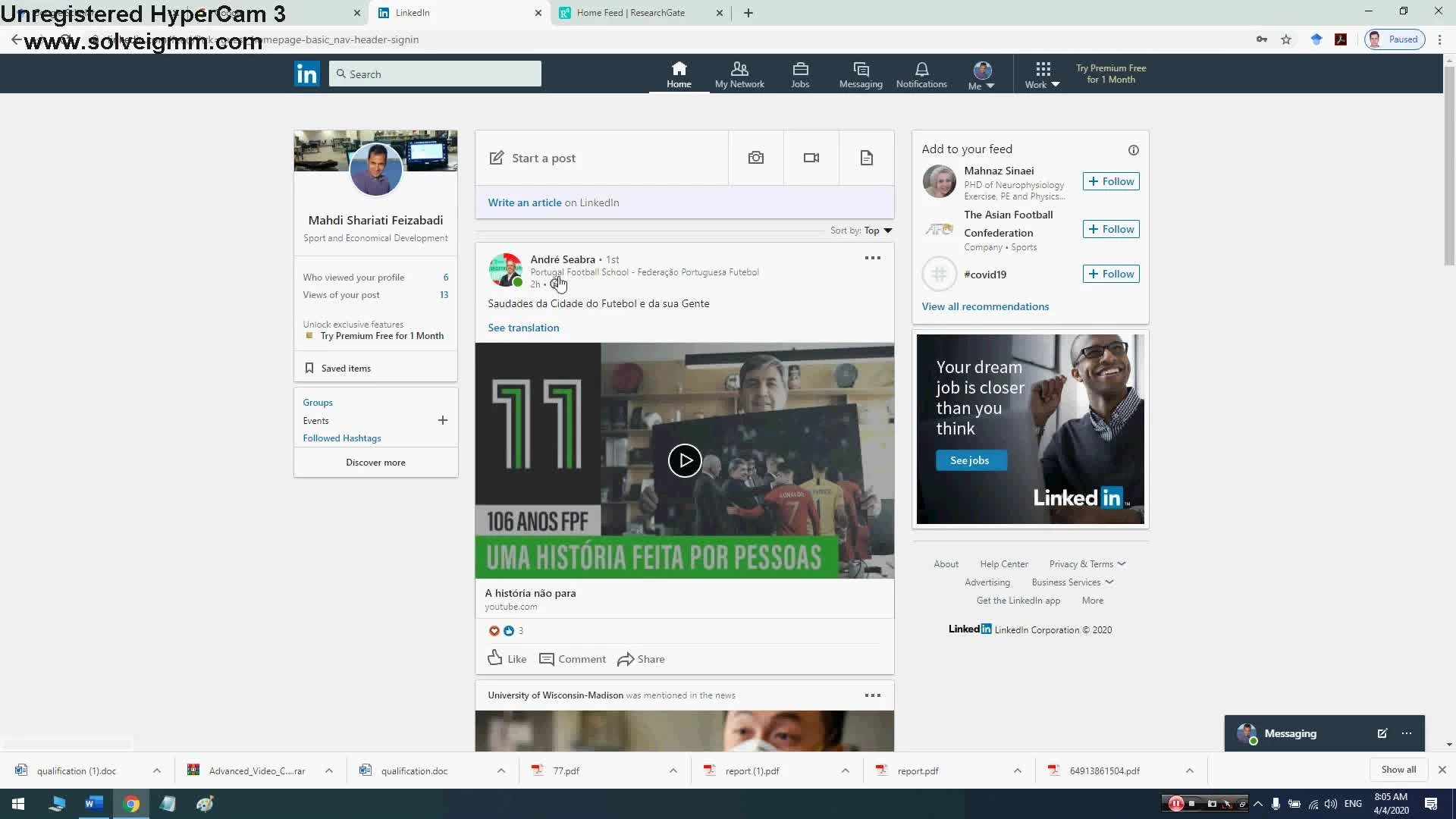This screenshot has width=1456, height=819.
Task: Click Discover more
Action: (x=375, y=463)
